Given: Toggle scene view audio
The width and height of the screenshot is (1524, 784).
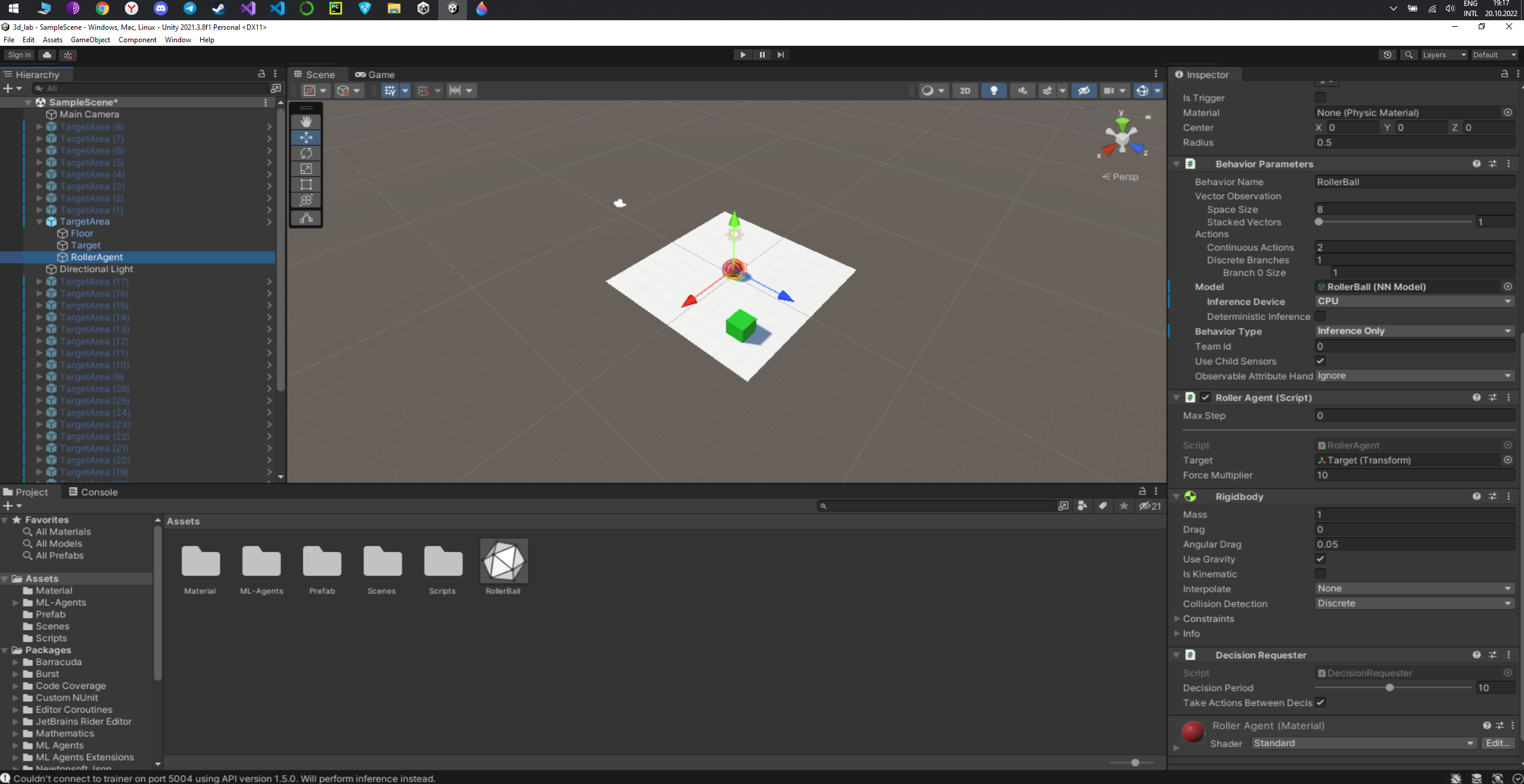Looking at the screenshot, I should coord(1022,90).
